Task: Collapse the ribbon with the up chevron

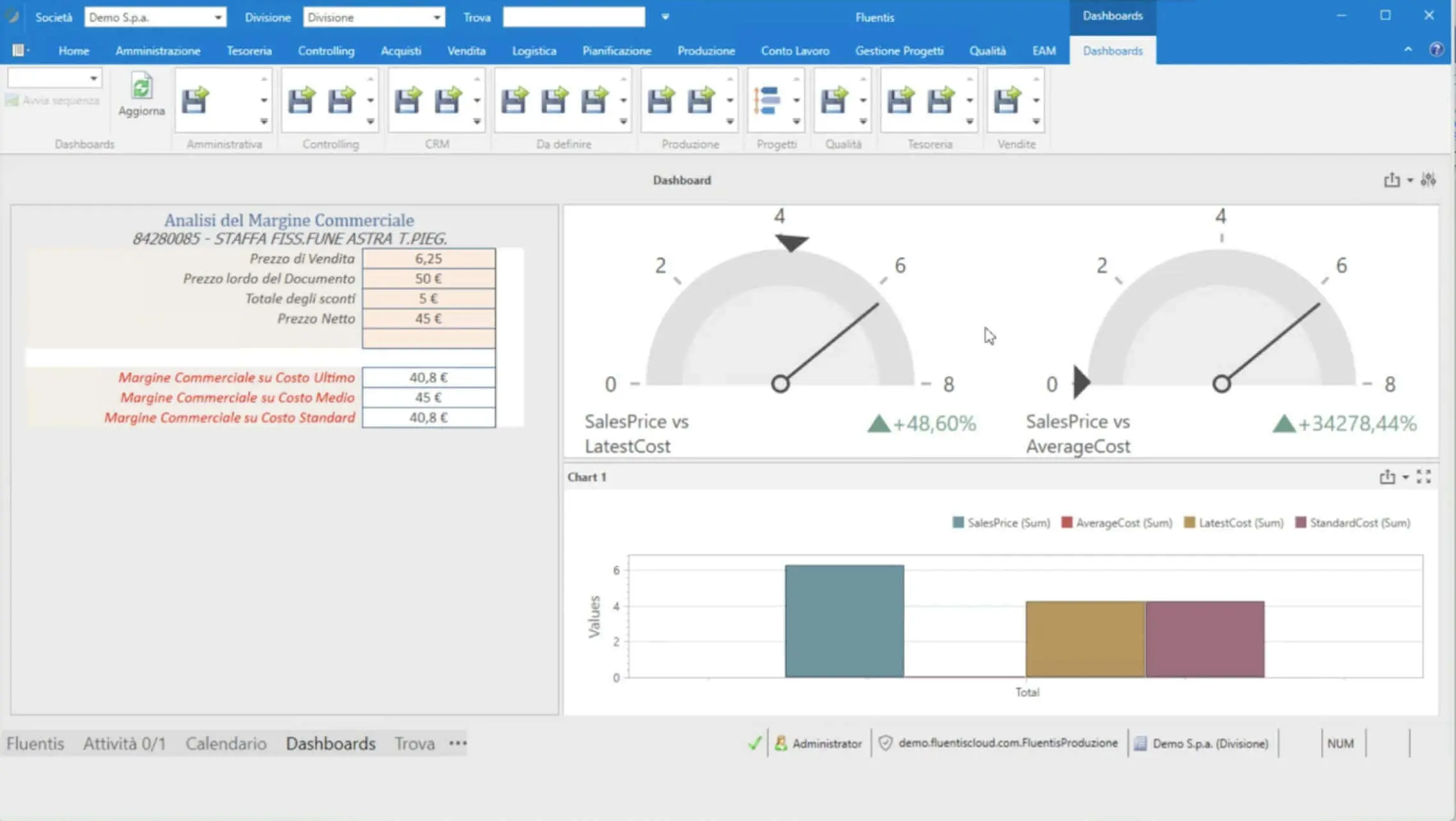Action: click(1408, 50)
